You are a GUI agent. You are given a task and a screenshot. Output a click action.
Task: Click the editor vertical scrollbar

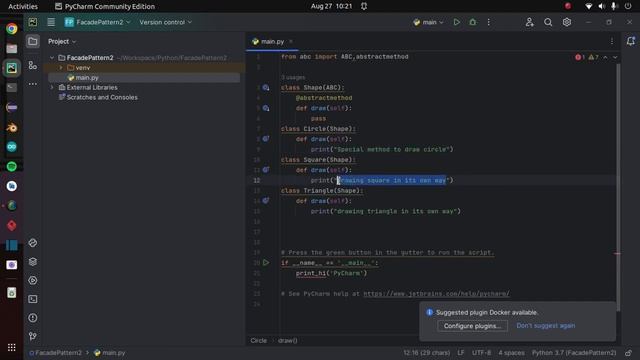click(618, 186)
